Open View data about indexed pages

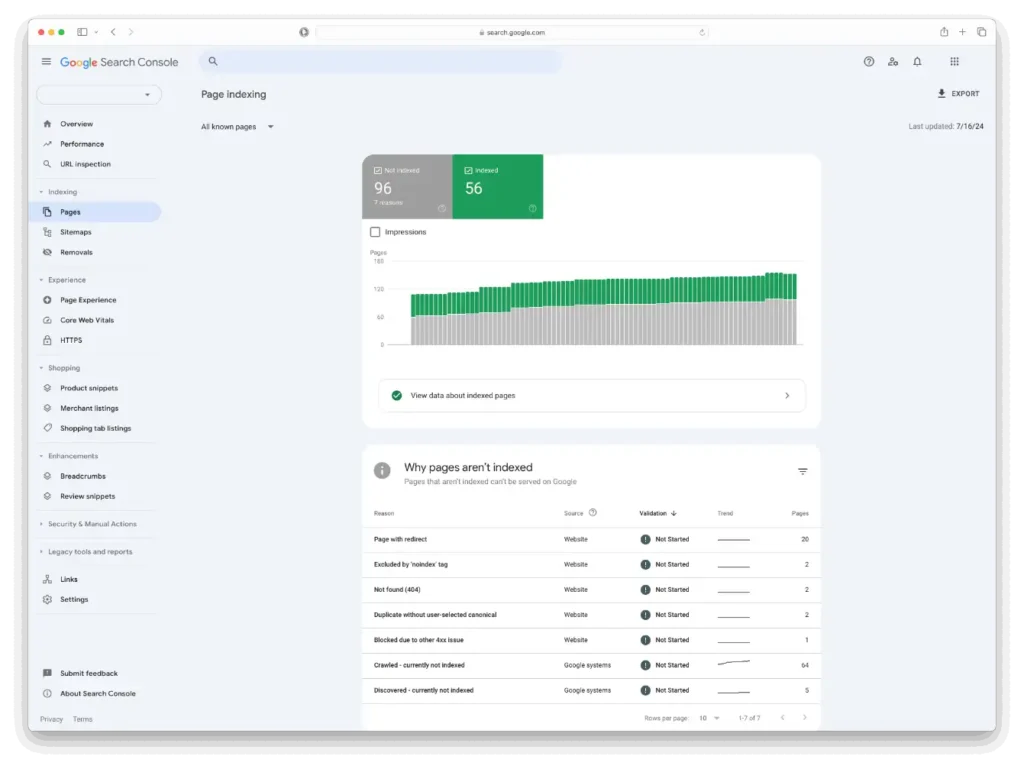[592, 396]
